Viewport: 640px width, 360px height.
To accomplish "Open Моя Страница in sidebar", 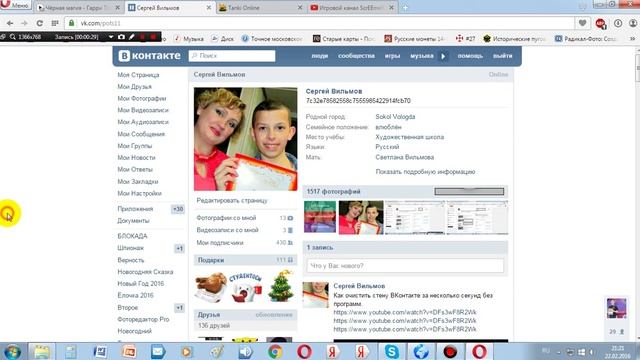I will click(x=138, y=75).
